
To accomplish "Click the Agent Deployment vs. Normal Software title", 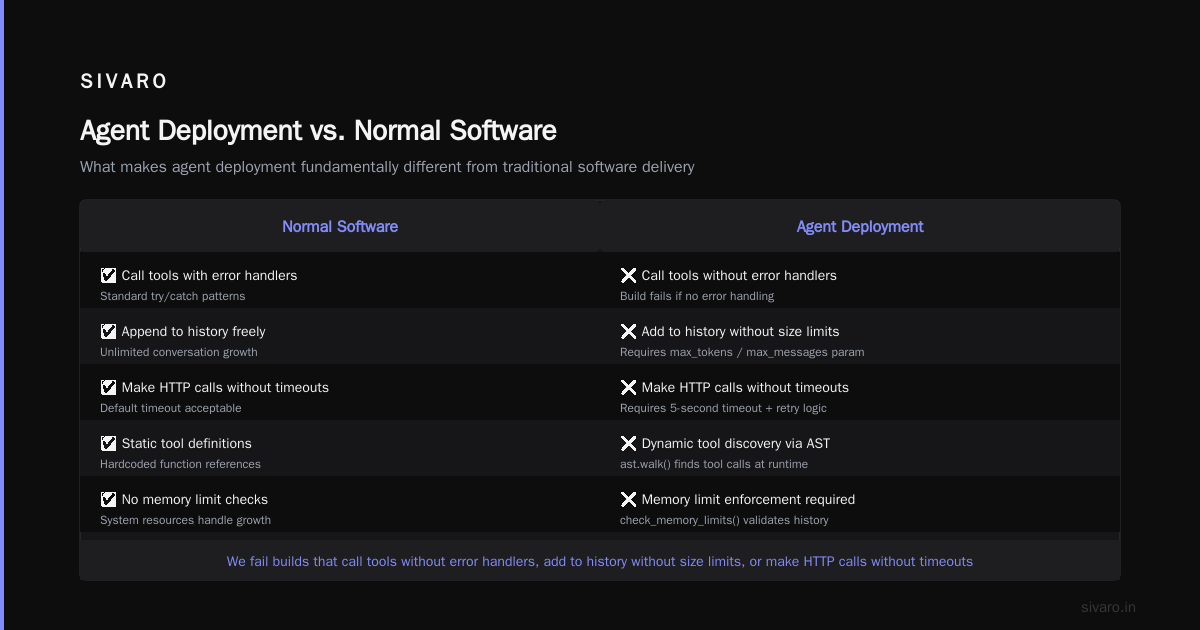I will [x=318, y=130].
